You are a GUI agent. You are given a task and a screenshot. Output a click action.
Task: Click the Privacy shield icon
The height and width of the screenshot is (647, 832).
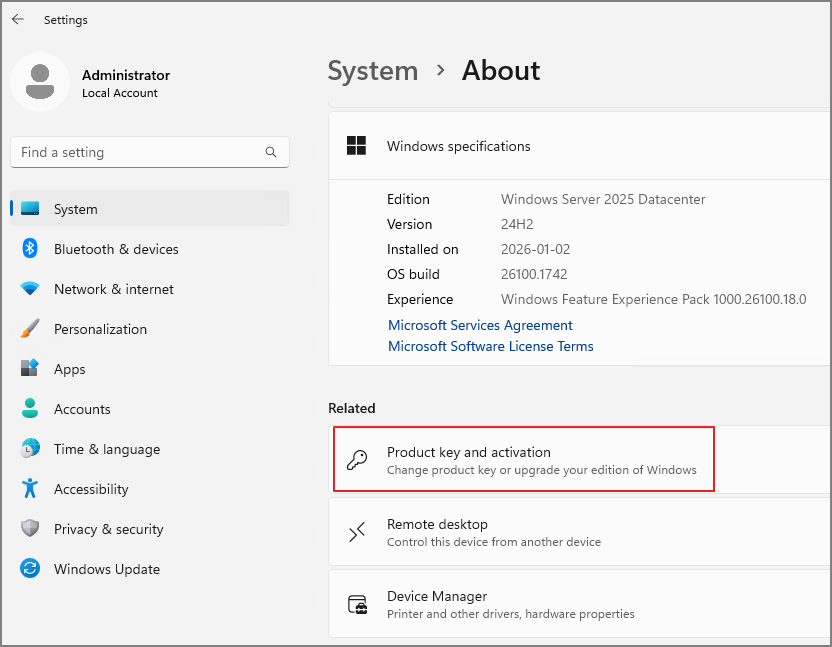(x=30, y=528)
